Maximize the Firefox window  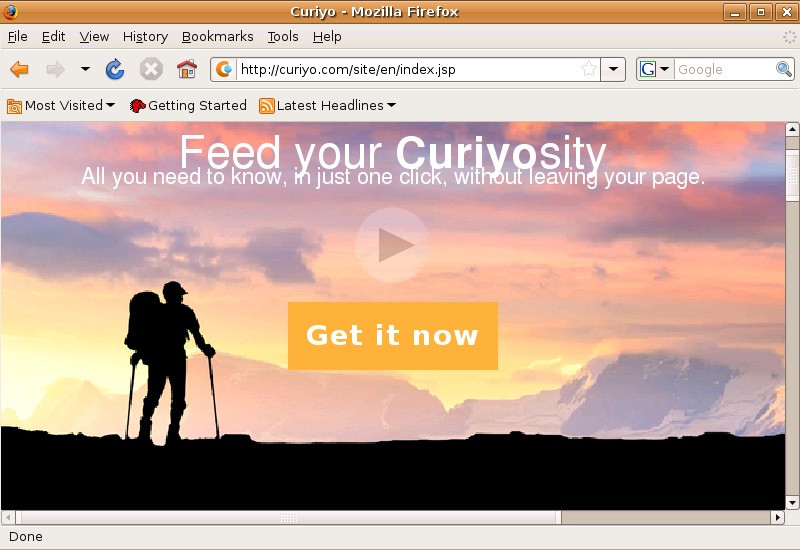(761, 12)
